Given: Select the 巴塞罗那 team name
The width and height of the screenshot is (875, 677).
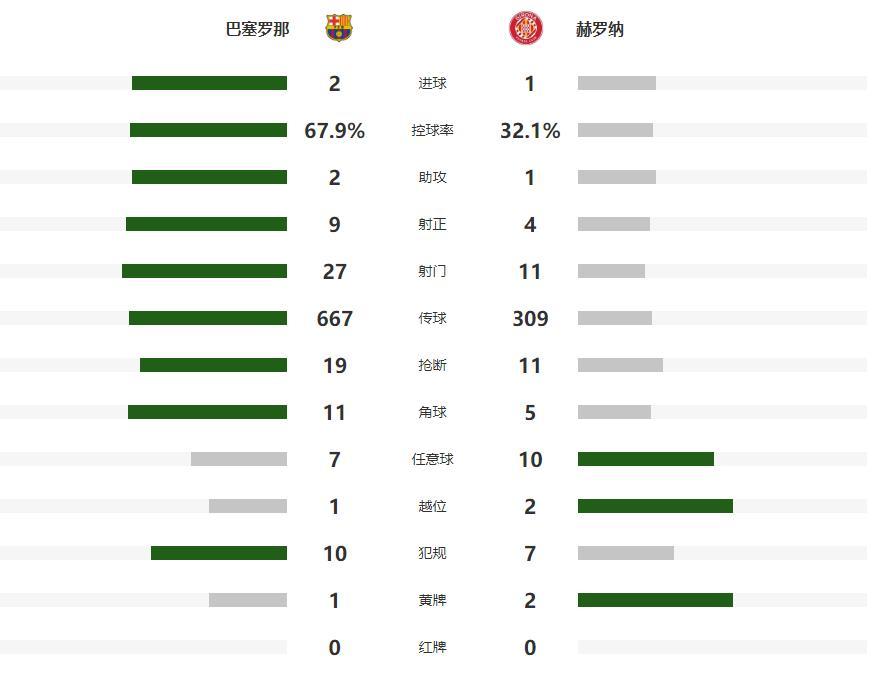Looking at the screenshot, I should pos(257,29).
